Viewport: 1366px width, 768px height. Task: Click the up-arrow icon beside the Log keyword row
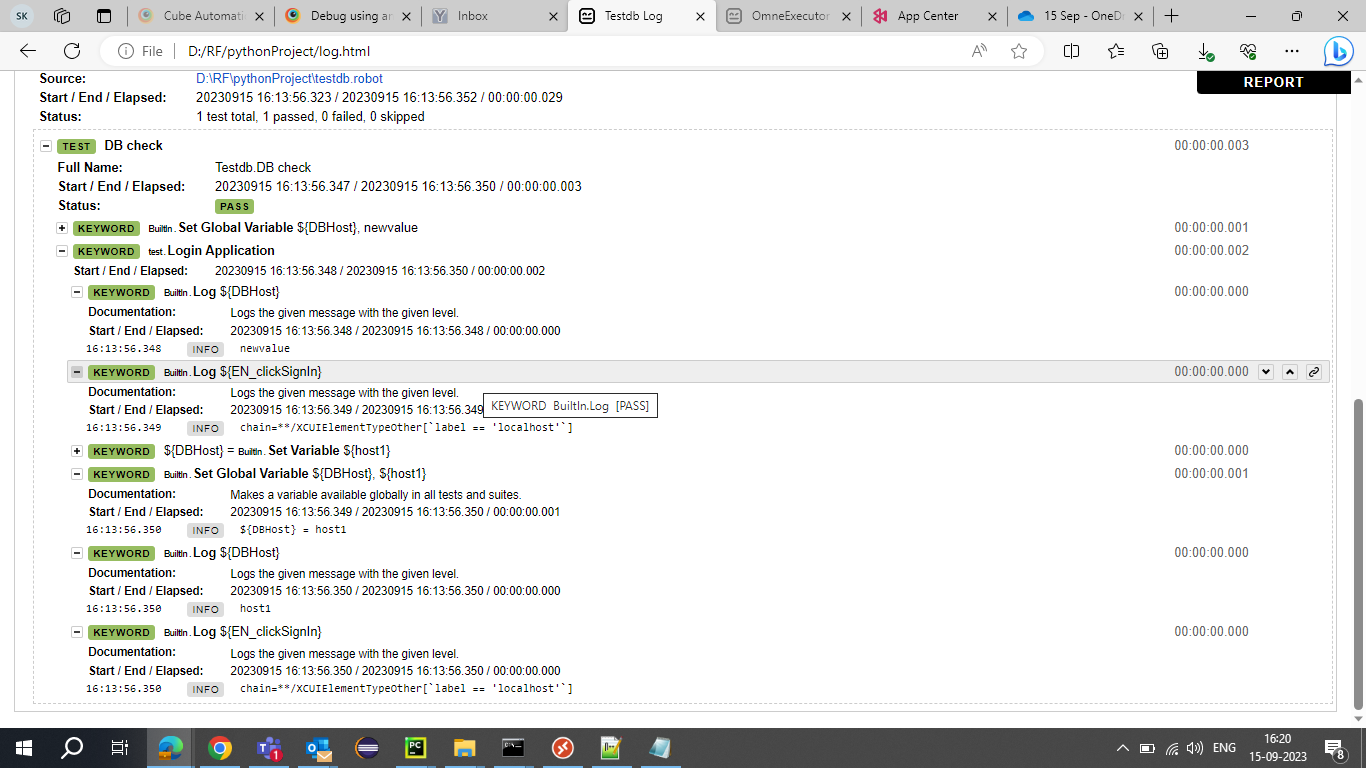(x=1290, y=371)
